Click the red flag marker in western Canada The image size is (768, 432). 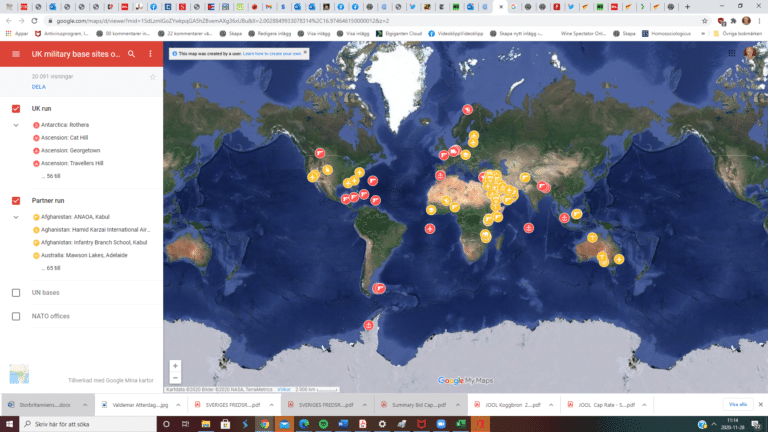click(320, 153)
